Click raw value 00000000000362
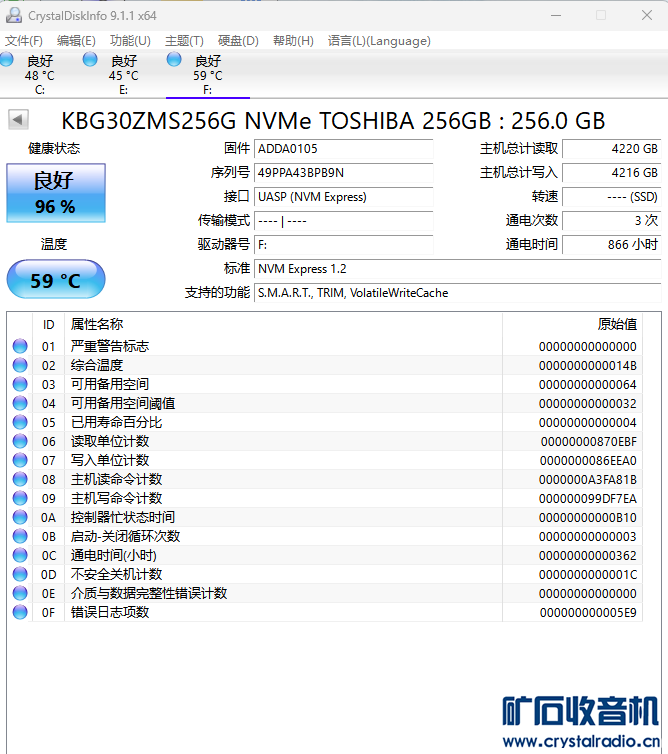 pos(588,555)
